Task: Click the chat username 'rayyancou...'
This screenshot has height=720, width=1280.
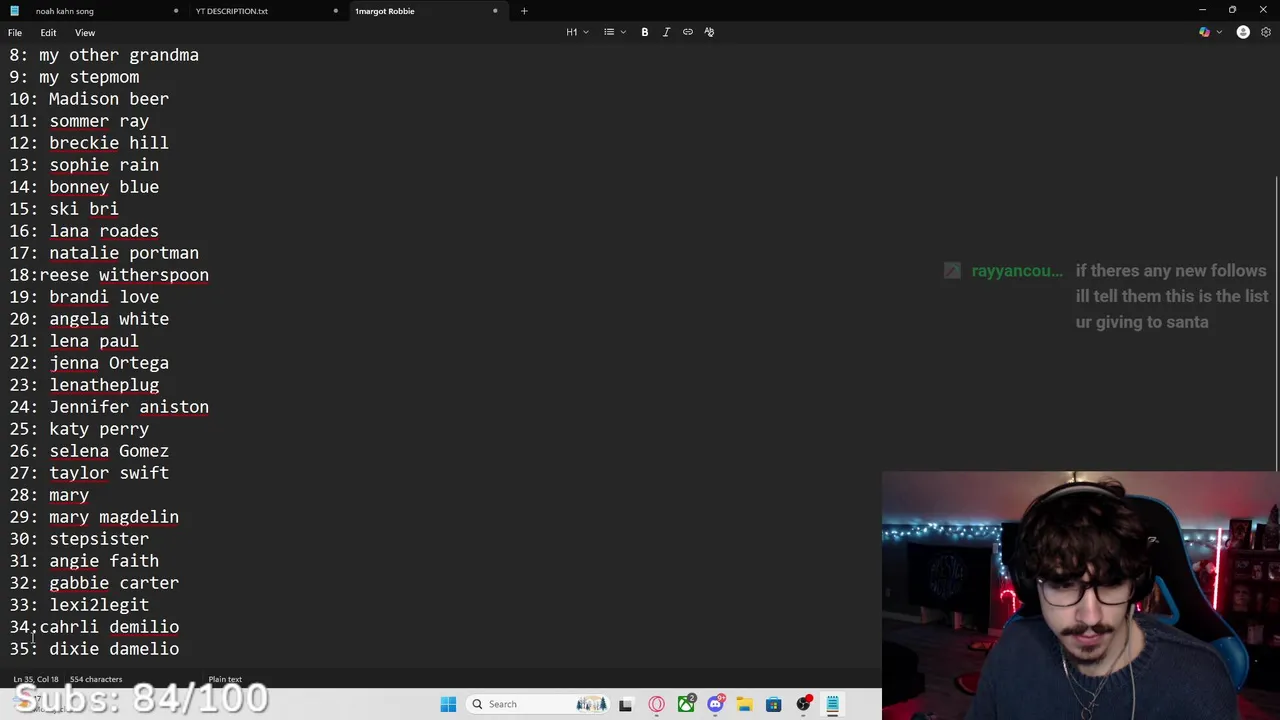Action: coord(1017,271)
